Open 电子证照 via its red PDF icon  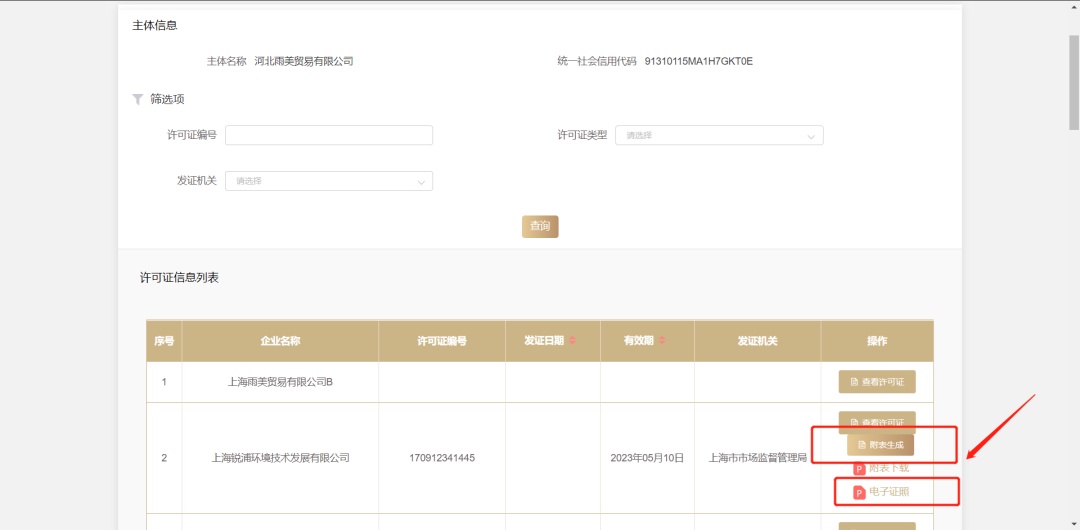pyautogui.click(x=859, y=492)
